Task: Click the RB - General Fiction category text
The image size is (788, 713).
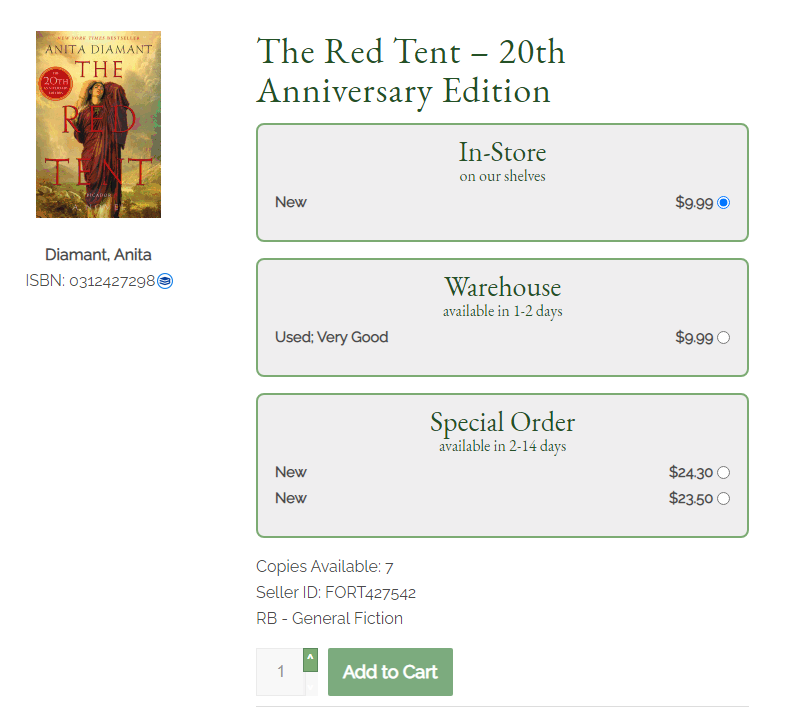Action: point(330,619)
